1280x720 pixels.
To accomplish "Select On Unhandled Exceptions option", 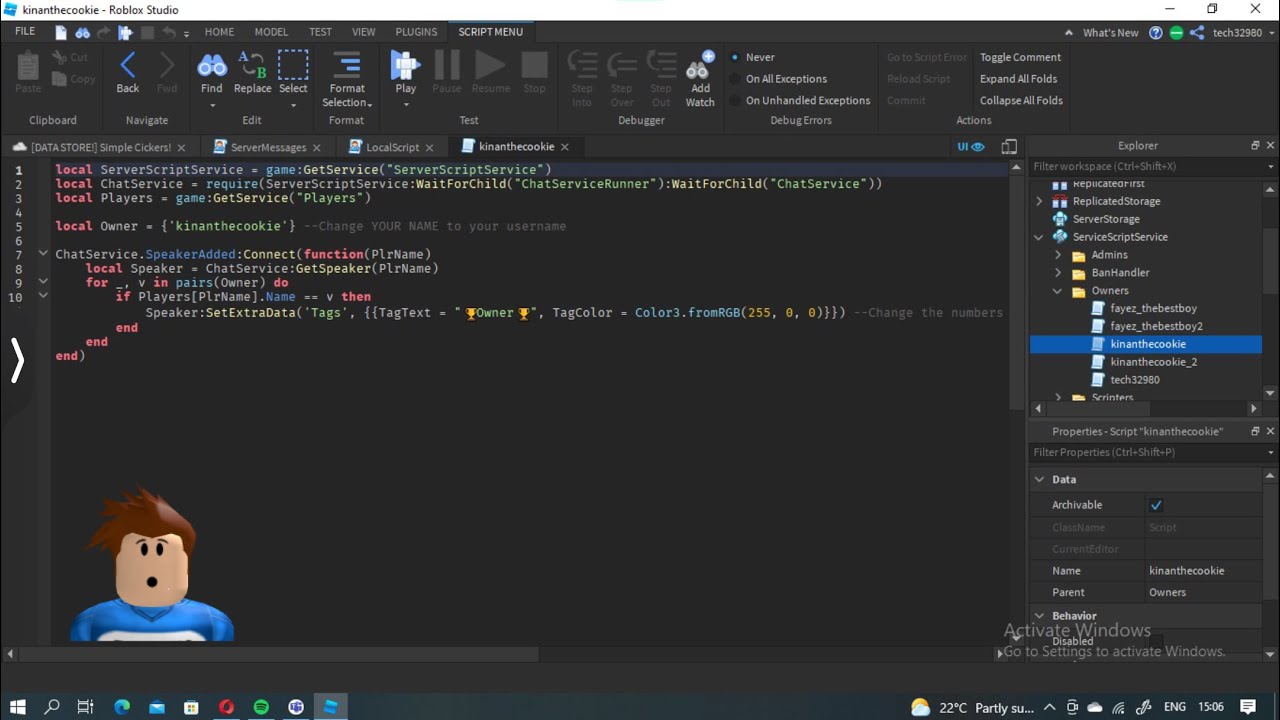I will click(x=800, y=100).
